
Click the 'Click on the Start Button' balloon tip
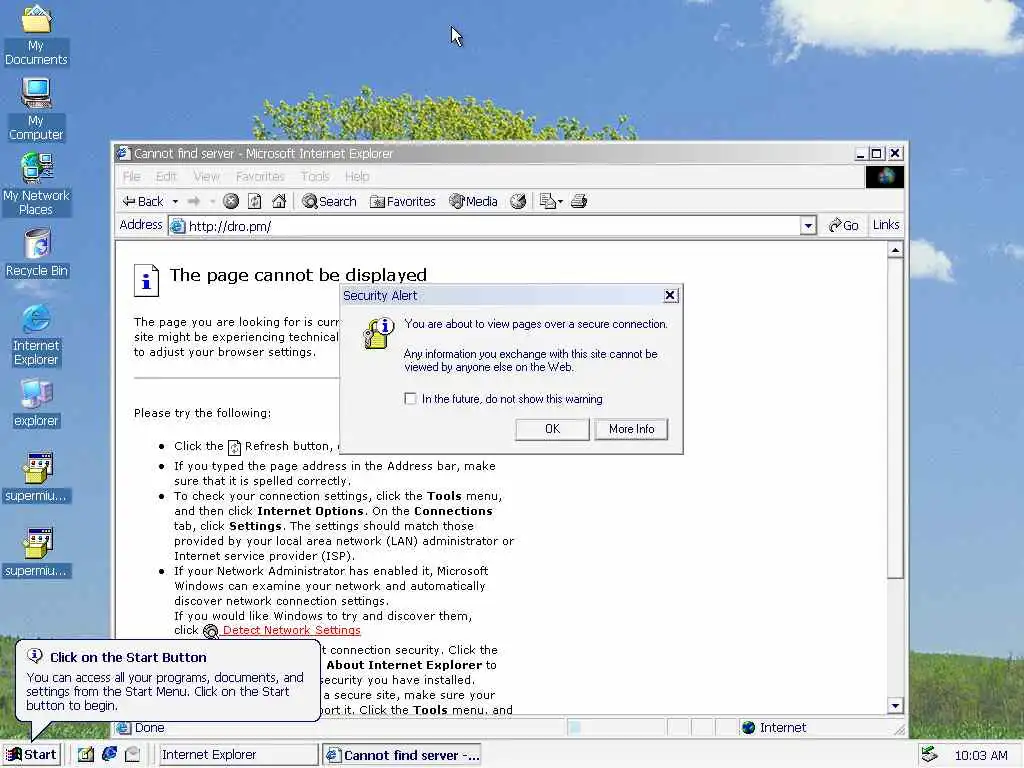coord(168,681)
